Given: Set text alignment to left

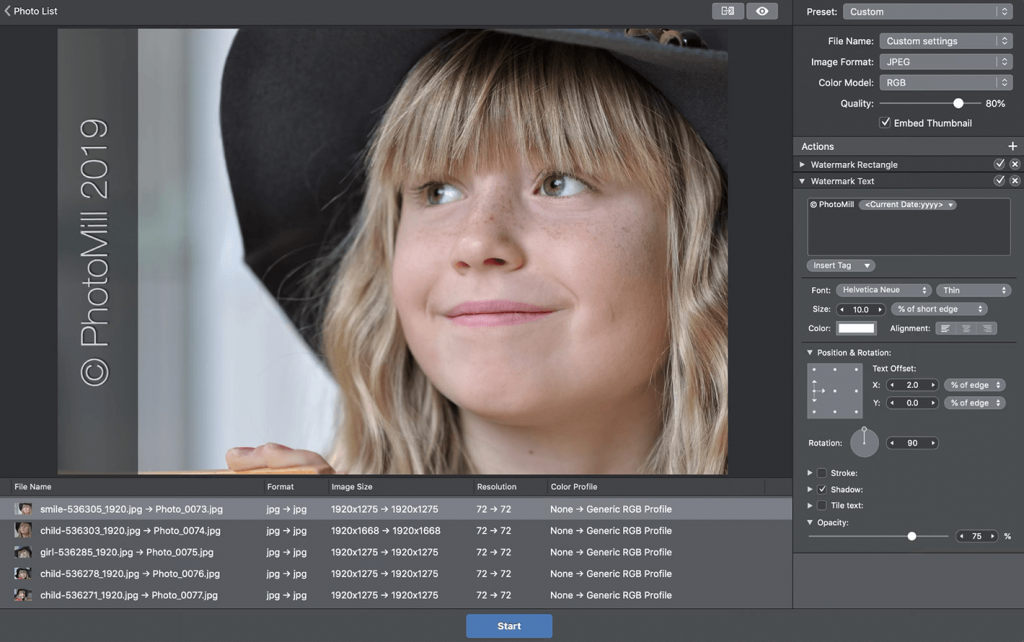Looking at the screenshot, I should (x=946, y=329).
